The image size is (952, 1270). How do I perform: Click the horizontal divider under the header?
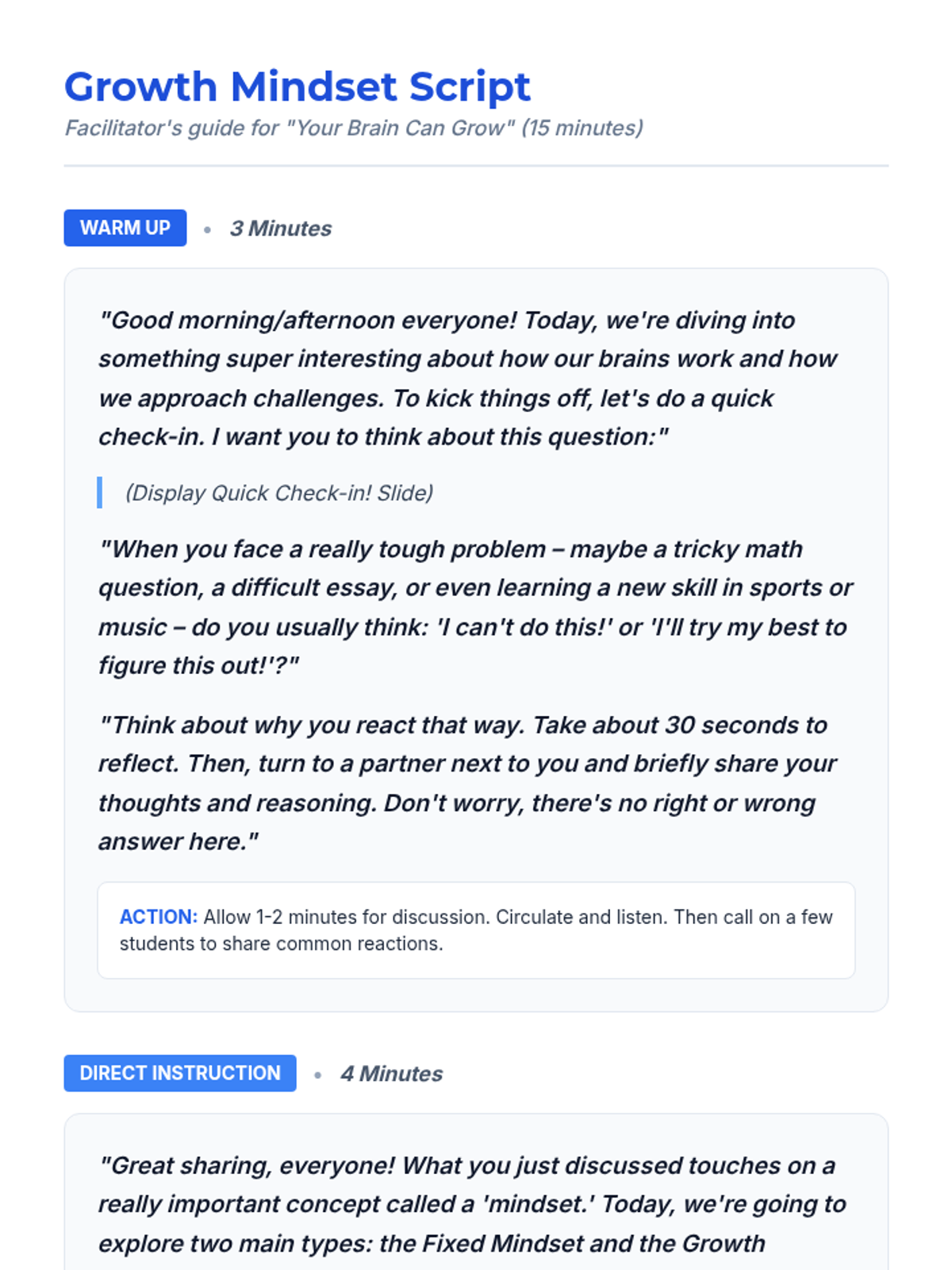point(476,166)
